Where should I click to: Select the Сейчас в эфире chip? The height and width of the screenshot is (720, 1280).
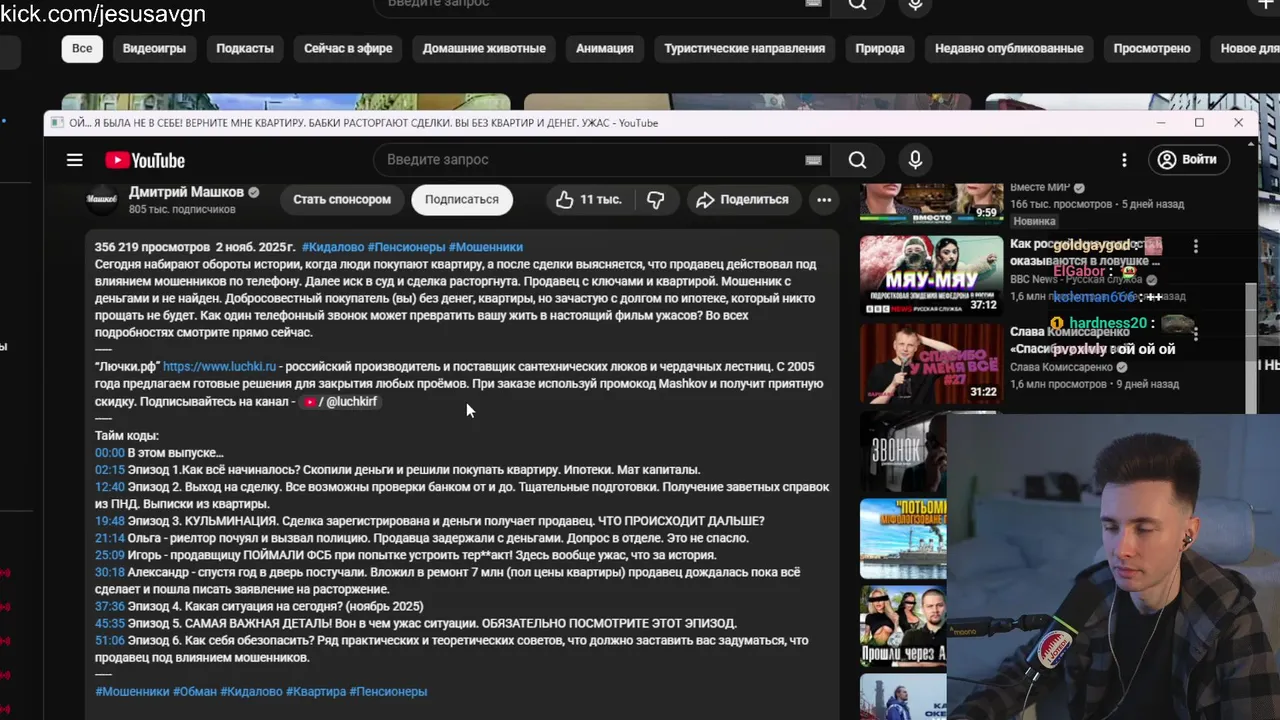coord(348,48)
